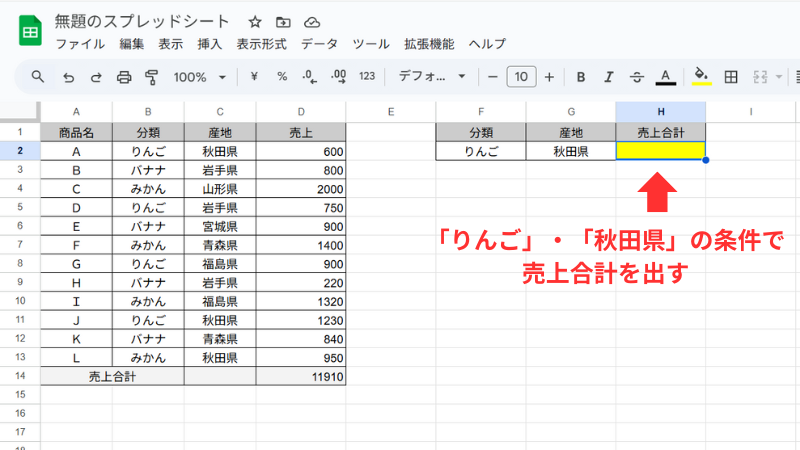The width and height of the screenshot is (800, 450).
Task: Click 秋田県 in cell G2
Action: [x=571, y=151]
